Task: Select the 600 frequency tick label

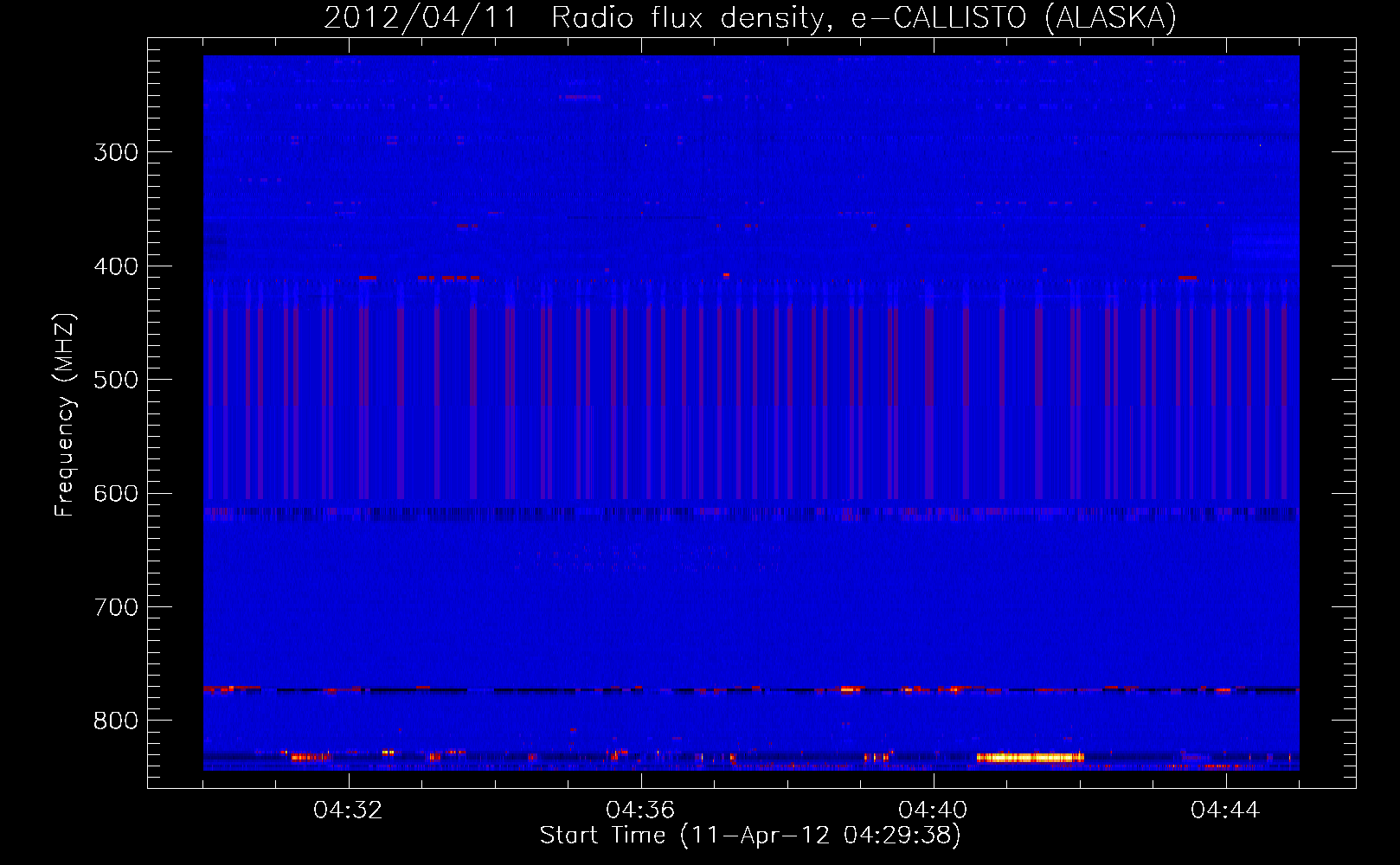Action: (116, 494)
